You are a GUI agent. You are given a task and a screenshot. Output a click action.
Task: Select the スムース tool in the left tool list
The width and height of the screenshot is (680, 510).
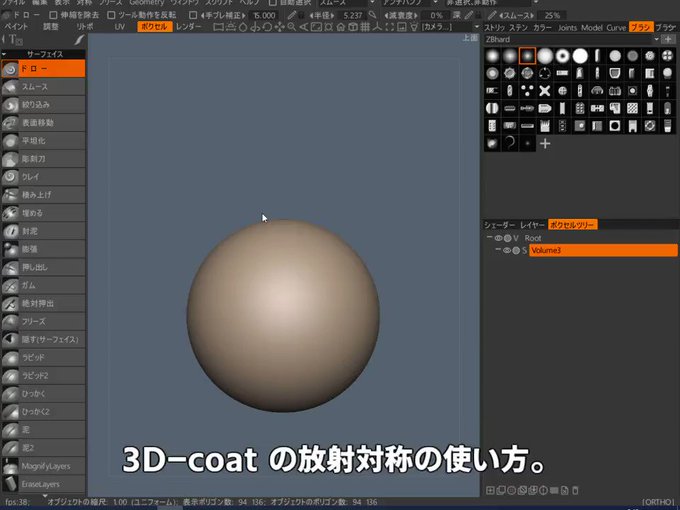point(43,87)
